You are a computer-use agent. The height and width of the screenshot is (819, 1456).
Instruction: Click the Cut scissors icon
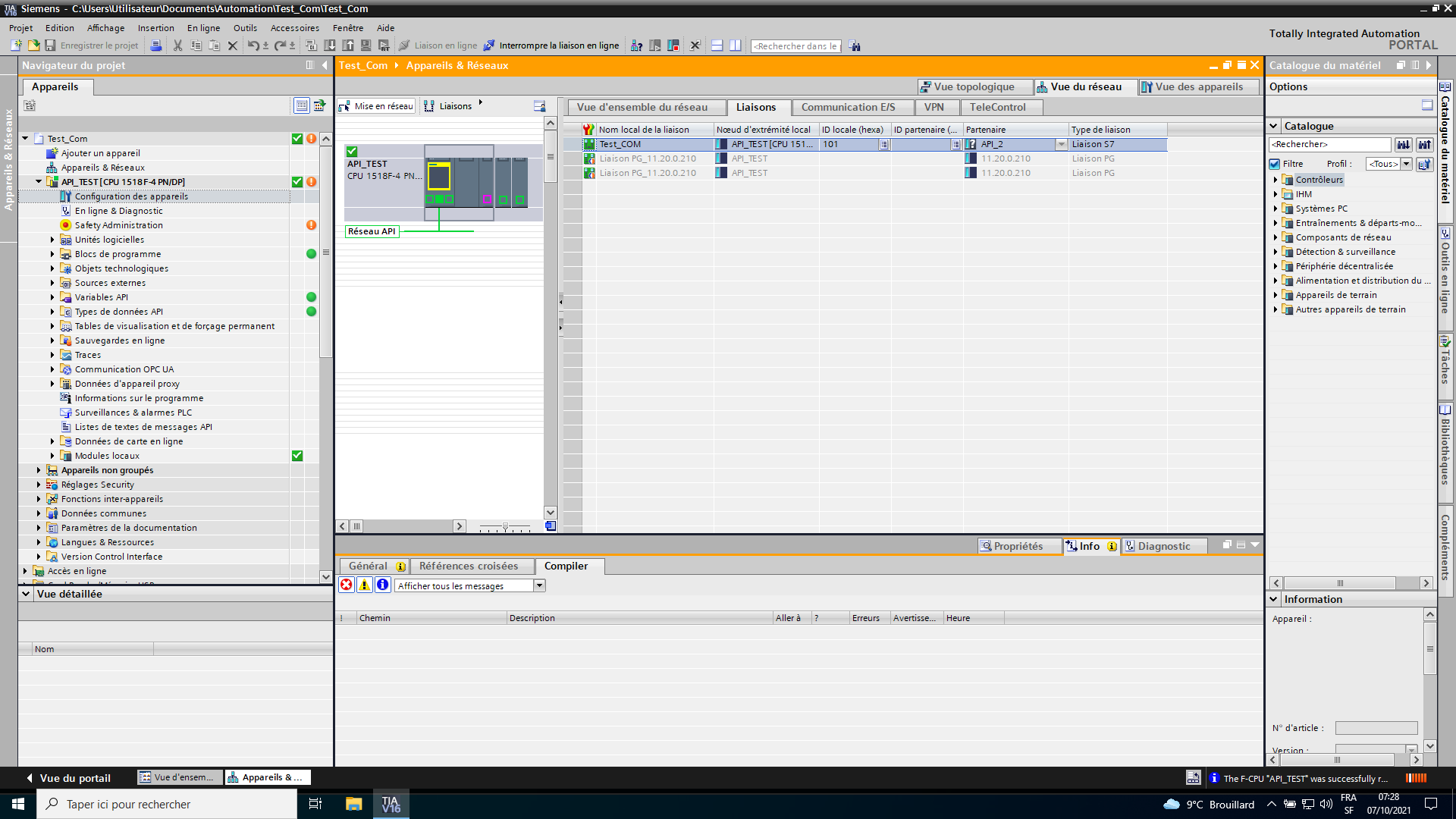(177, 45)
